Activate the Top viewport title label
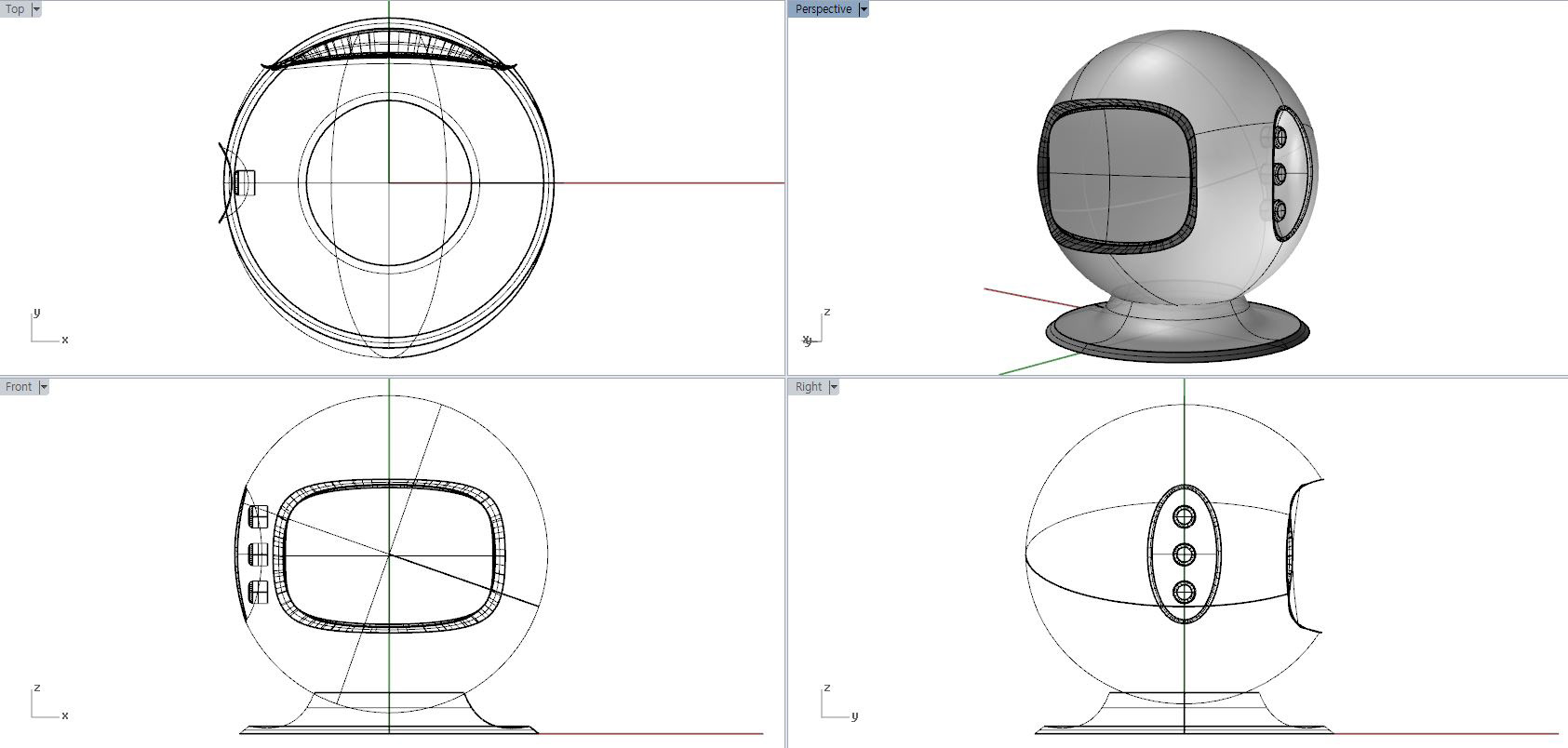 coord(16,8)
